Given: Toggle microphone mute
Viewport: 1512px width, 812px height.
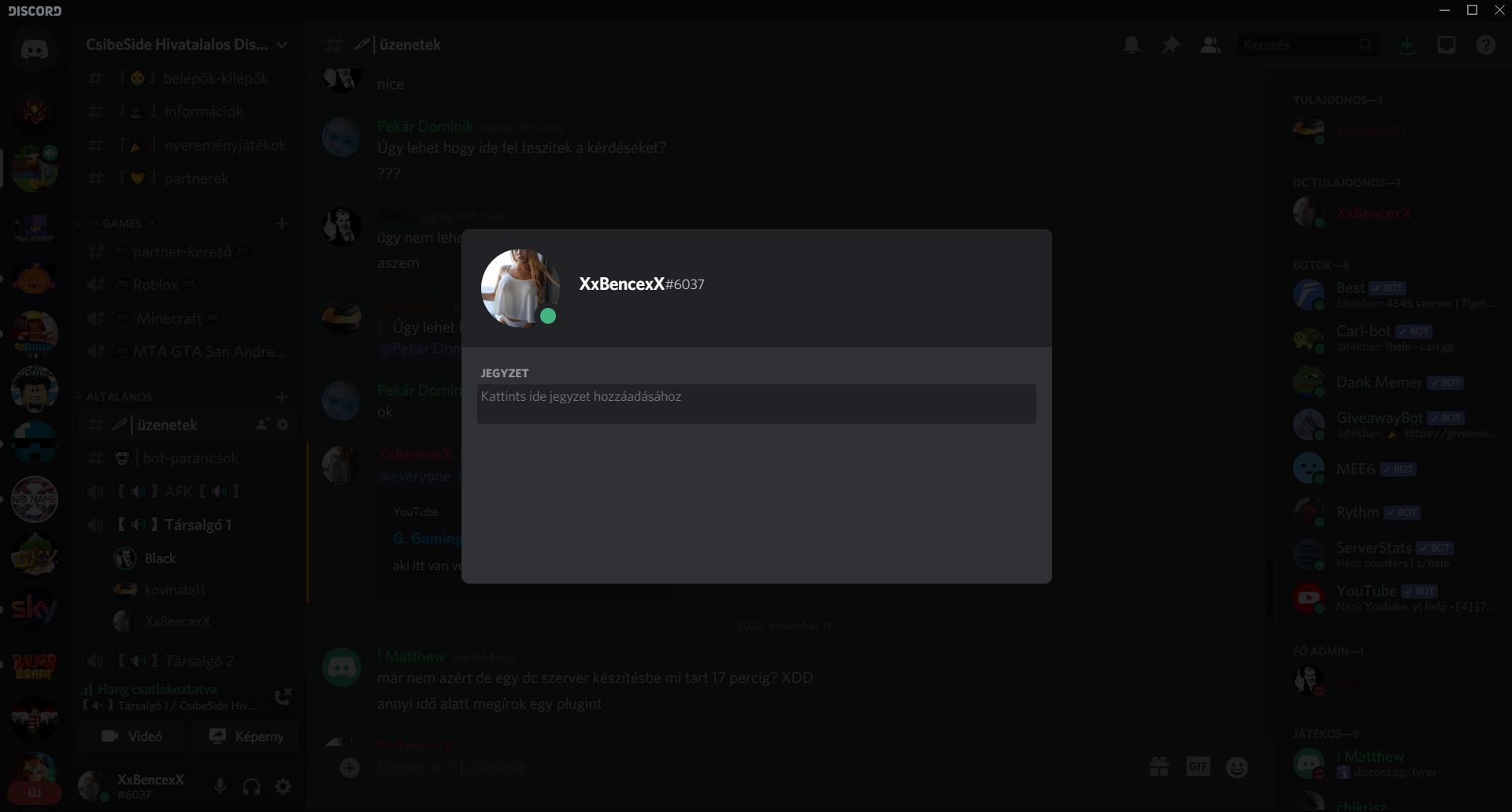Looking at the screenshot, I should point(220,786).
